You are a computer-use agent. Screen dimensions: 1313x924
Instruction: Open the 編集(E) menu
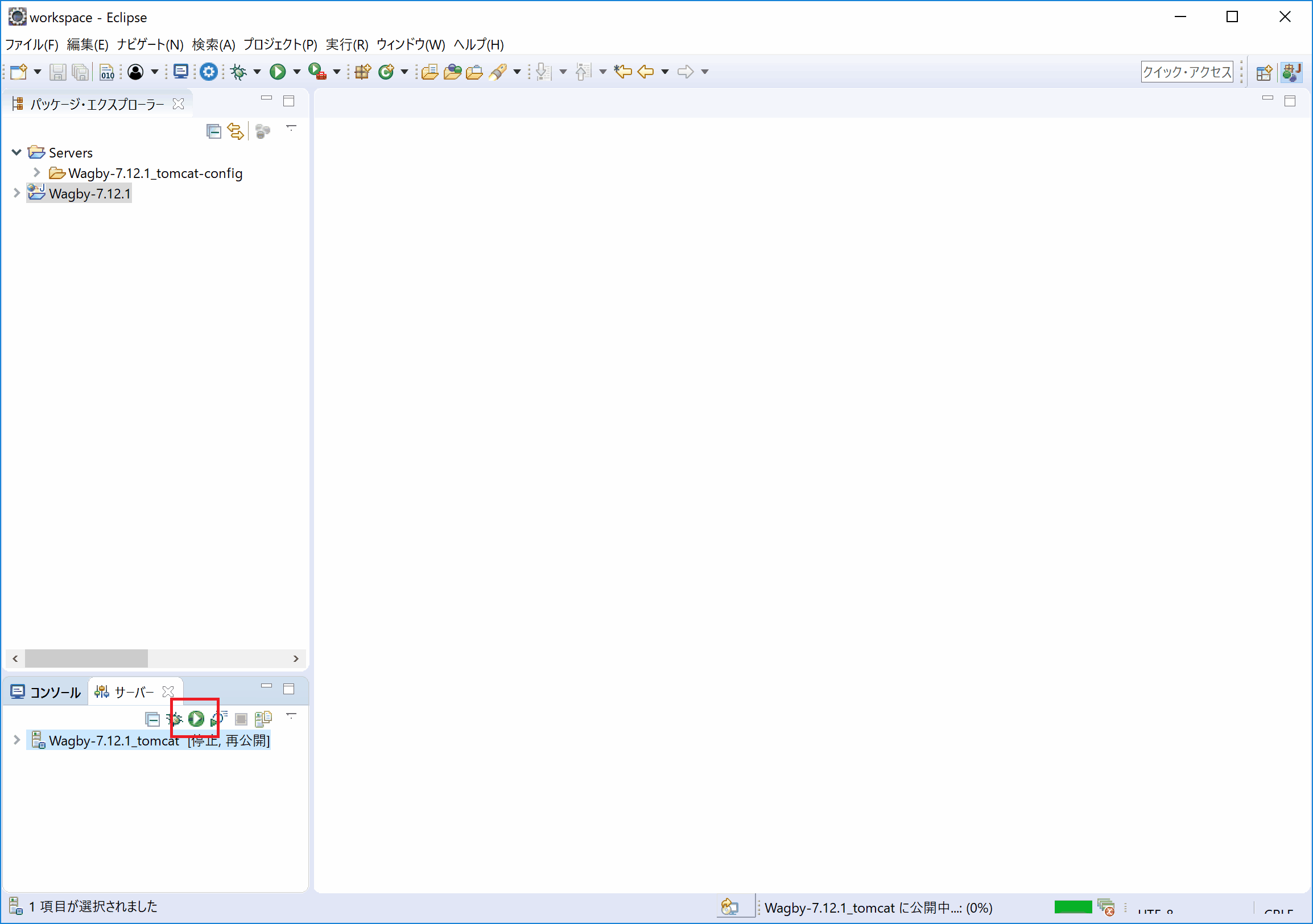pyautogui.click(x=88, y=44)
